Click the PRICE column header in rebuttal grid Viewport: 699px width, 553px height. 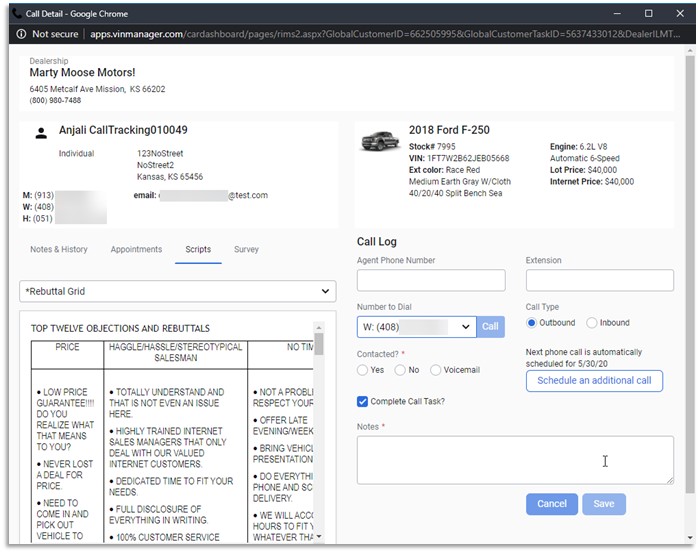coord(67,347)
